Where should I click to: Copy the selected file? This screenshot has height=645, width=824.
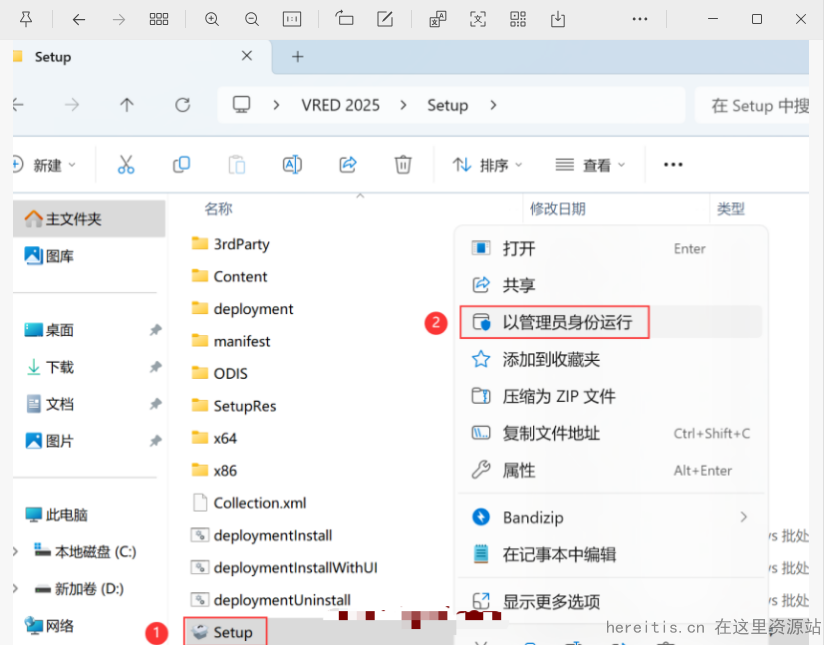181,165
